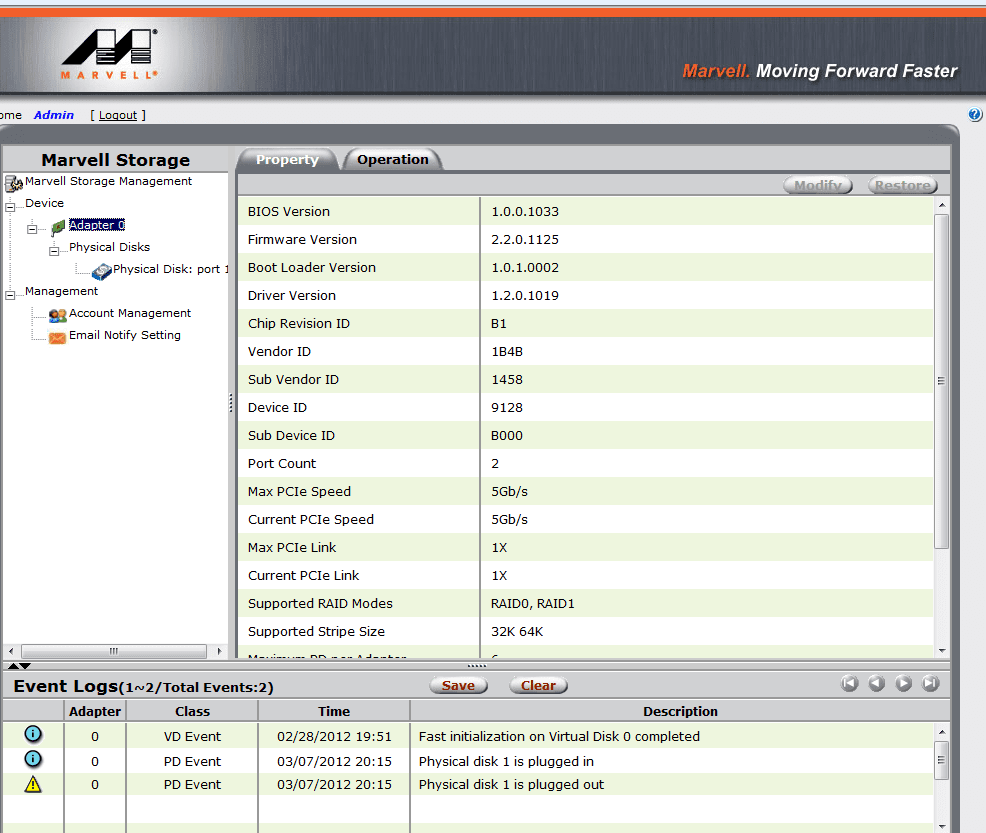Select Marvell Storage Management root item
Viewport: 986px width, 833px height.
(108, 181)
